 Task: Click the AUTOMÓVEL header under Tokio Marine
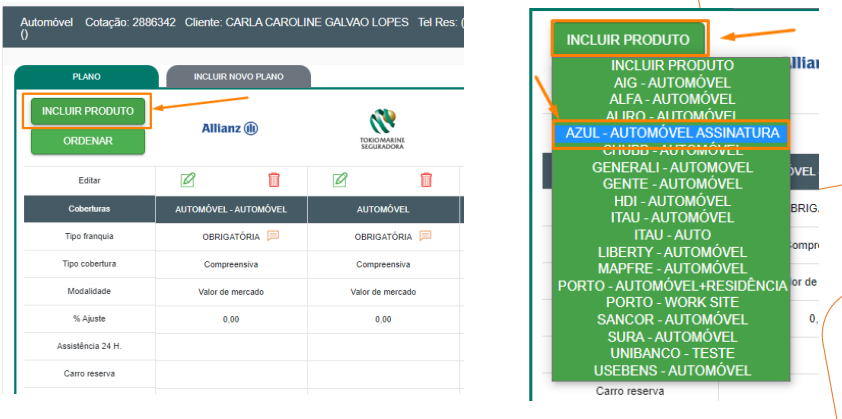coord(383,209)
